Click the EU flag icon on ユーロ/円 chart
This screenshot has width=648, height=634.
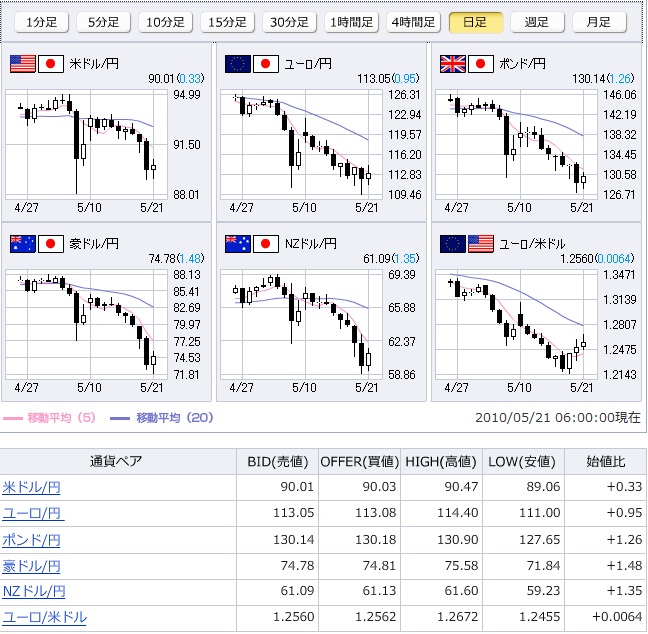(238, 64)
